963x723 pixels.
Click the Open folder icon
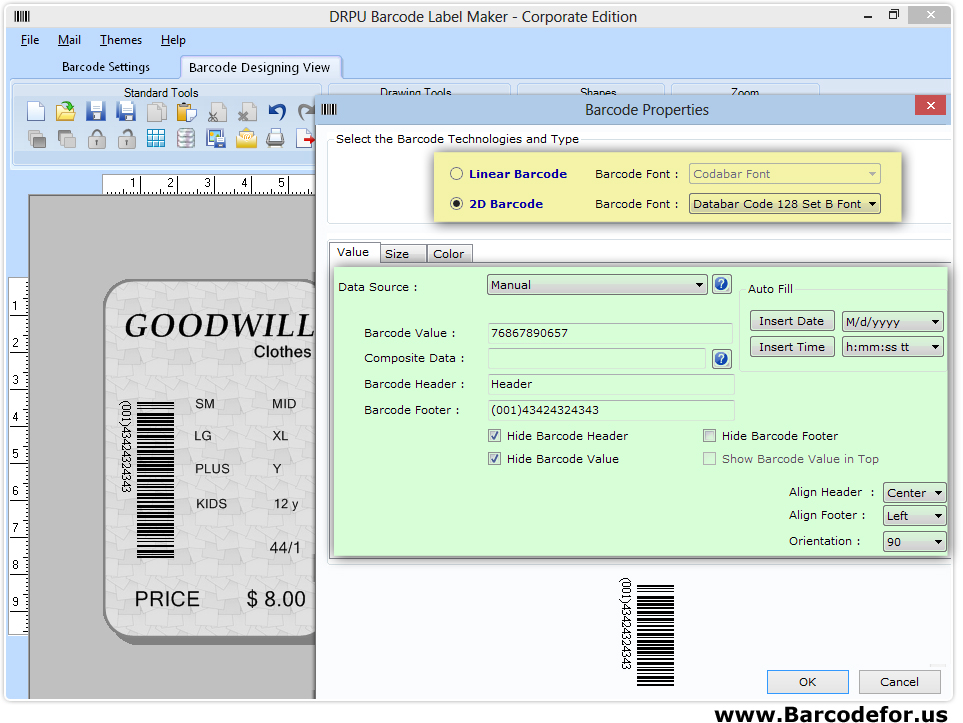(x=66, y=112)
